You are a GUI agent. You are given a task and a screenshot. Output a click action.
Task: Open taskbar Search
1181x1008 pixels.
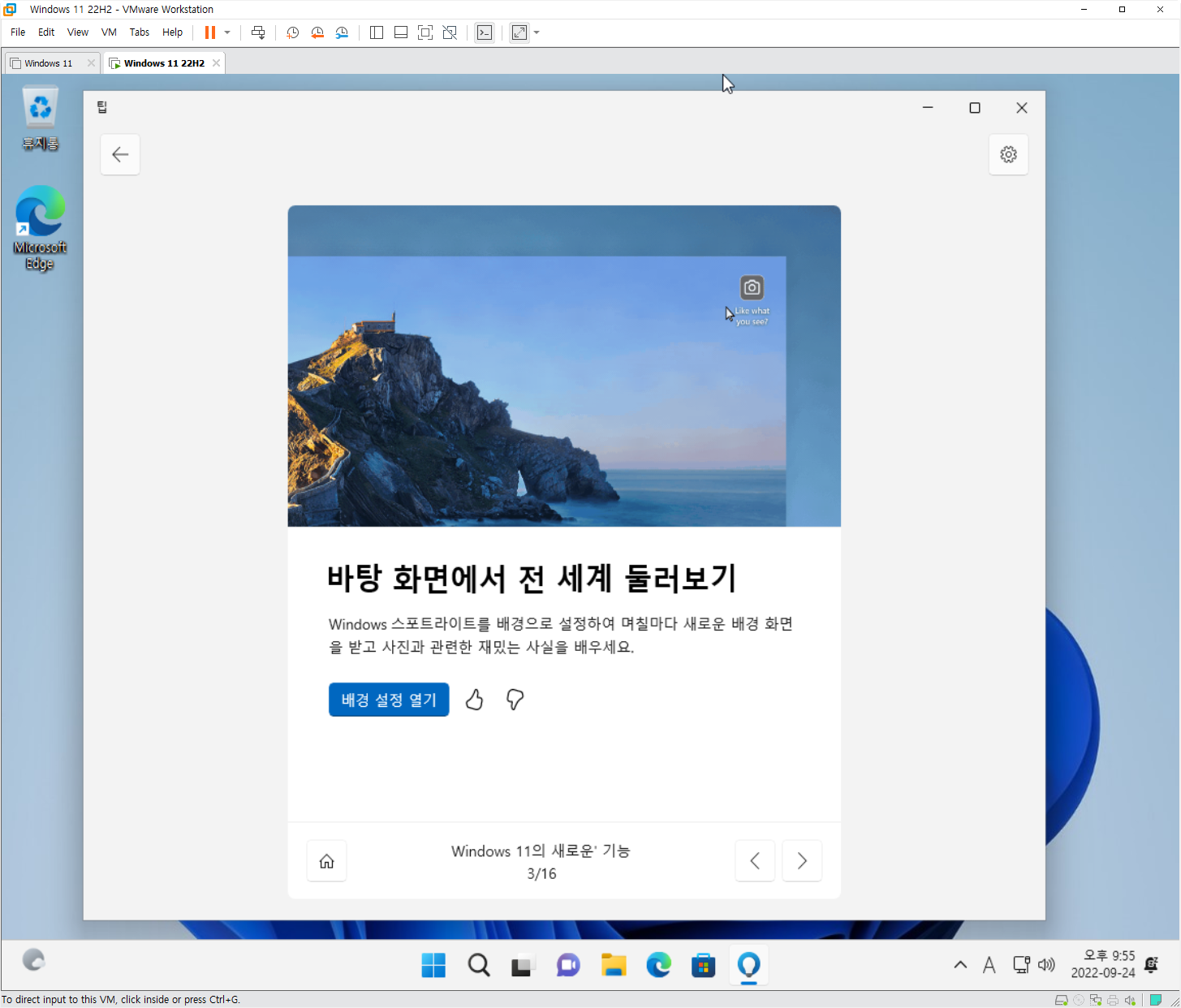(479, 965)
